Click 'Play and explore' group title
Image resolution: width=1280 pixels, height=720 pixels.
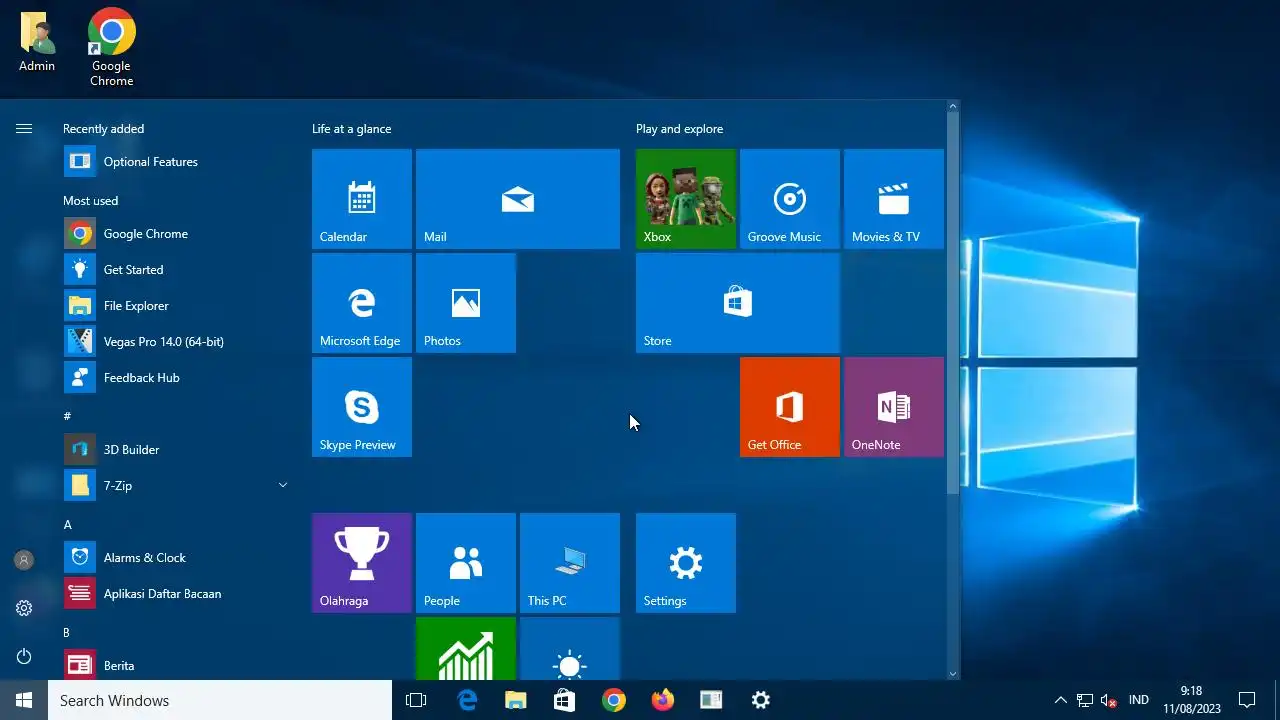[x=679, y=129]
